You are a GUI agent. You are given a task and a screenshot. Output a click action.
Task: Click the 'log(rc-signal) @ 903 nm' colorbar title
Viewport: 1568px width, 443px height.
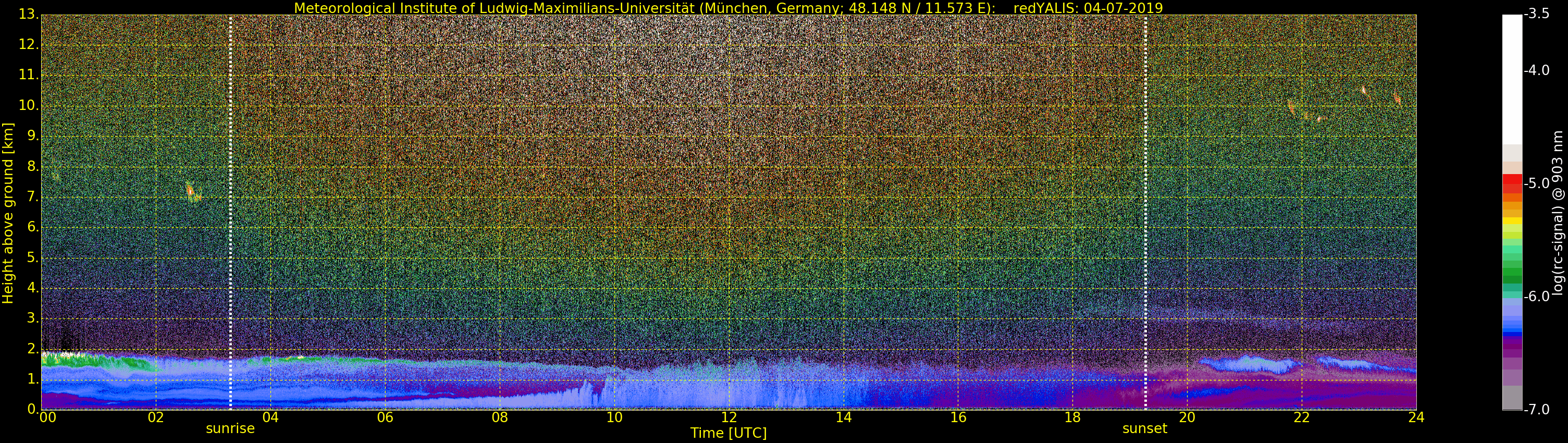pos(1558,213)
